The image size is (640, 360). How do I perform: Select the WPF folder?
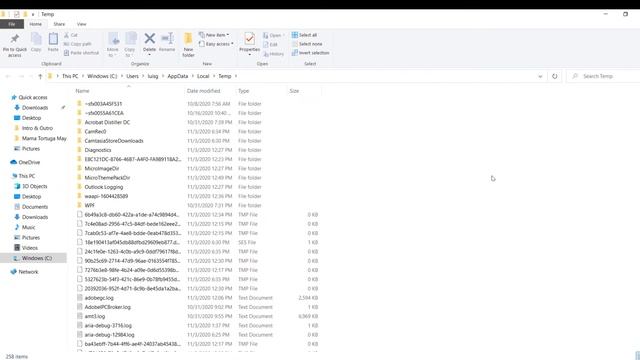point(89,205)
